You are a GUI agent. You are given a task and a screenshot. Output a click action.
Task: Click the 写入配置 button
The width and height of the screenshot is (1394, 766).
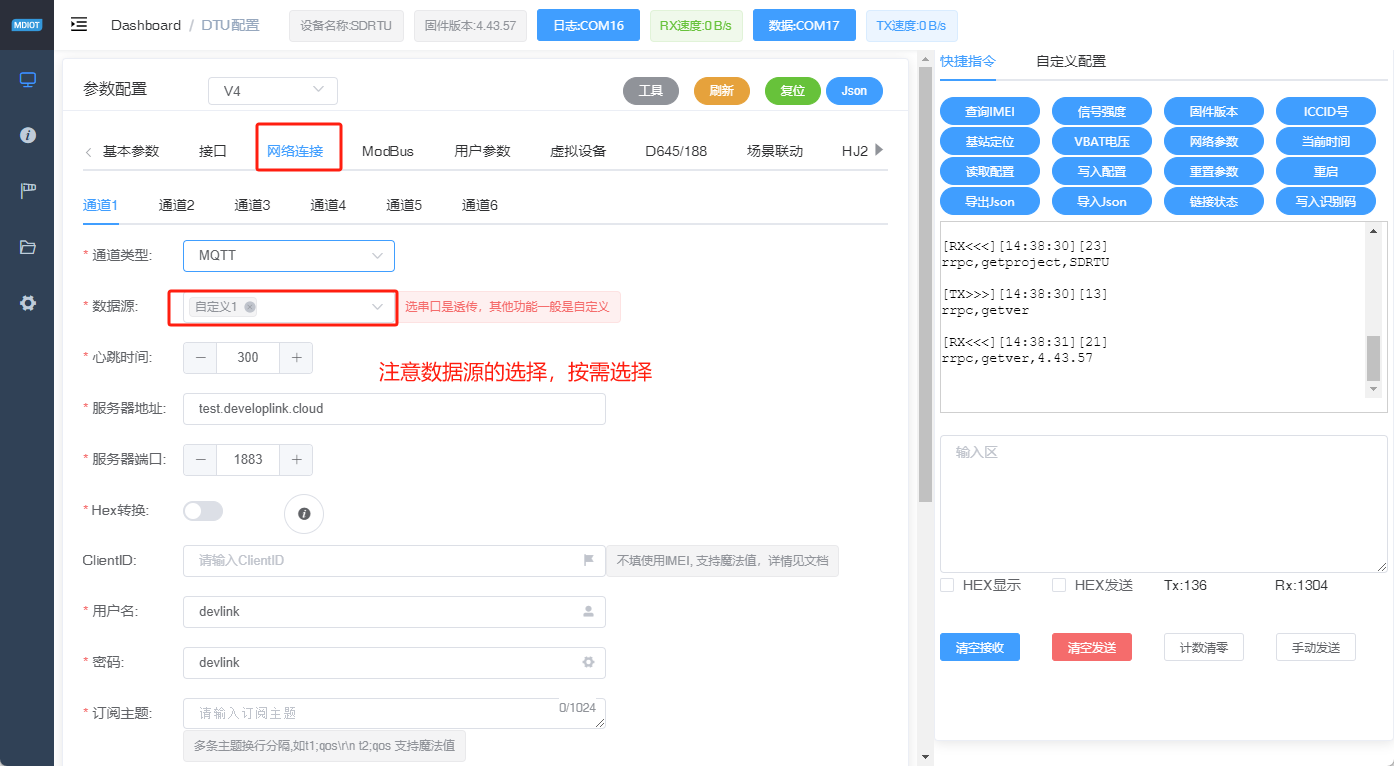[x=1102, y=171]
